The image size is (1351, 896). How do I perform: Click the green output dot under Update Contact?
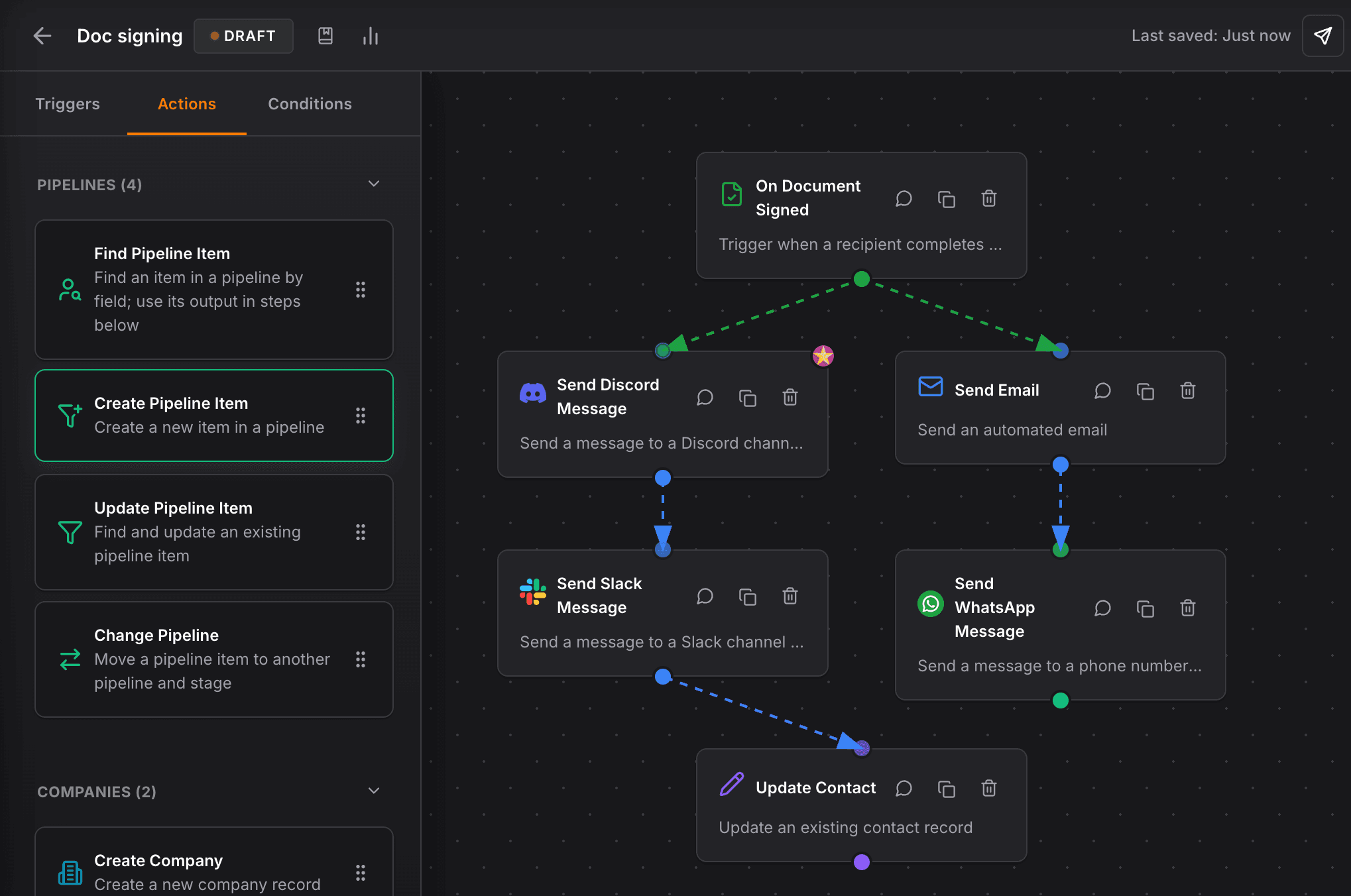tap(861, 862)
